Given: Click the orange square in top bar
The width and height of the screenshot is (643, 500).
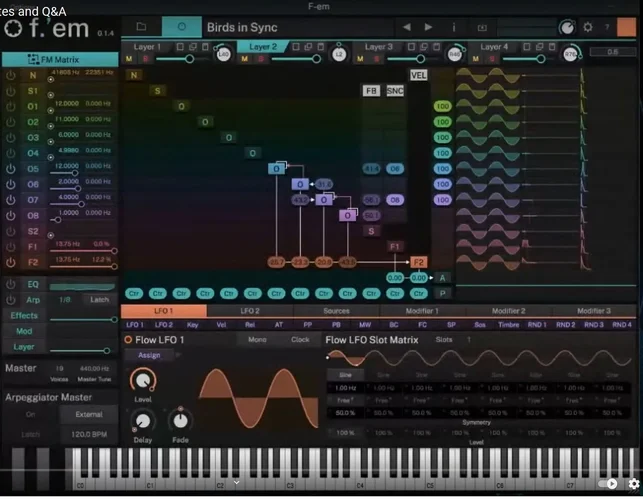Looking at the screenshot, I should coord(626,27).
